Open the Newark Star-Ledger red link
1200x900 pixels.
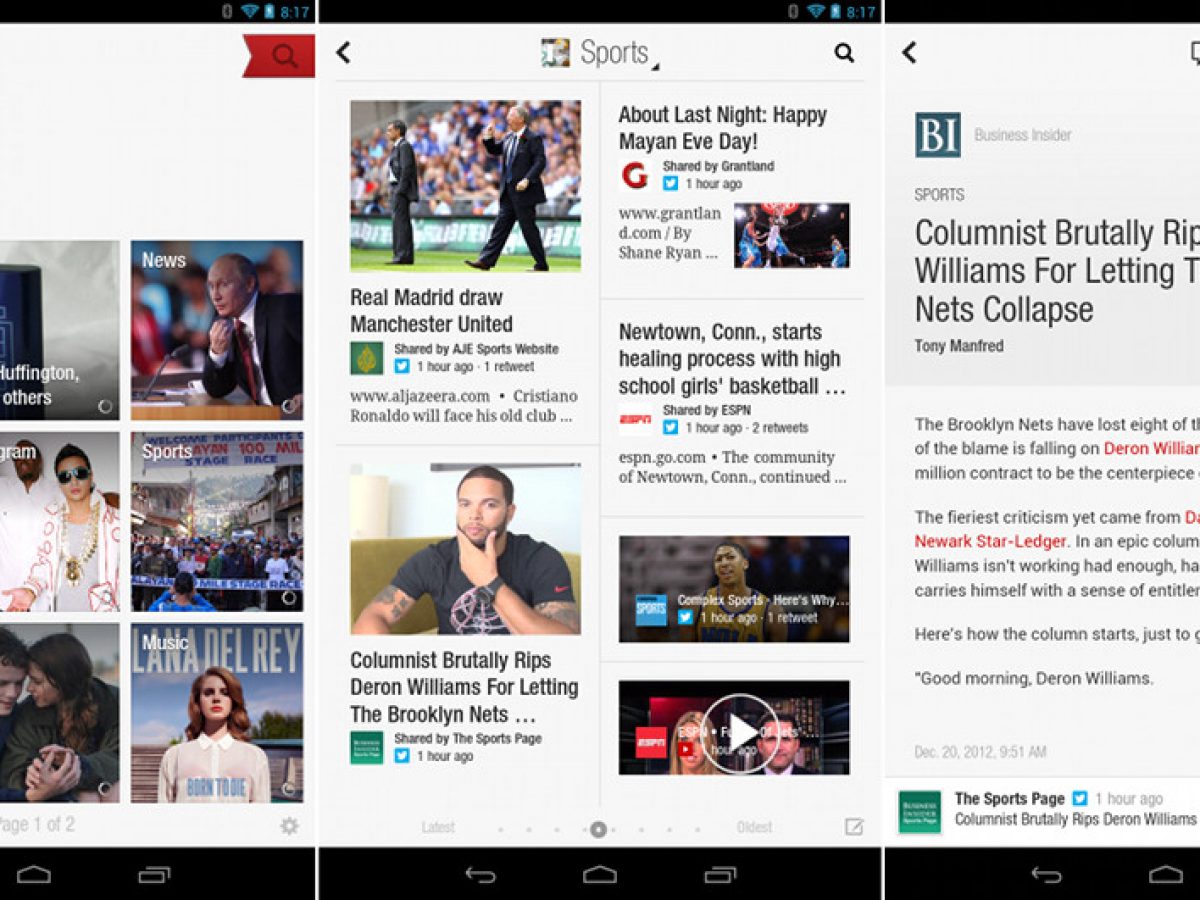(x=990, y=541)
